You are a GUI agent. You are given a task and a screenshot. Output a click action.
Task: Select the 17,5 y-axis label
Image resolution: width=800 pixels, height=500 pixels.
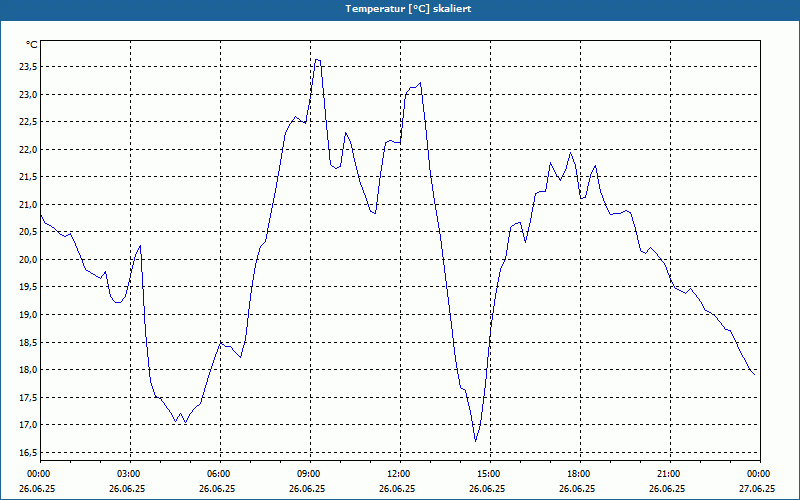(28, 397)
